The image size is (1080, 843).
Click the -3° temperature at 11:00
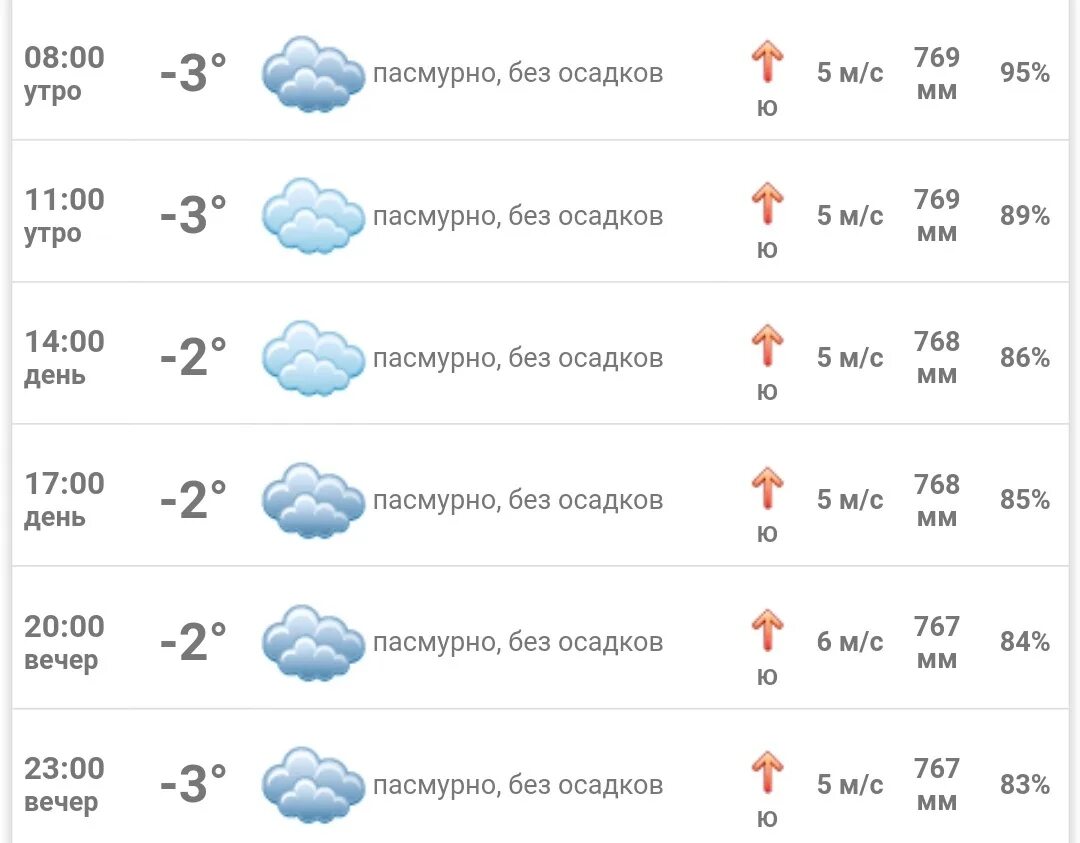tap(193, 215)
